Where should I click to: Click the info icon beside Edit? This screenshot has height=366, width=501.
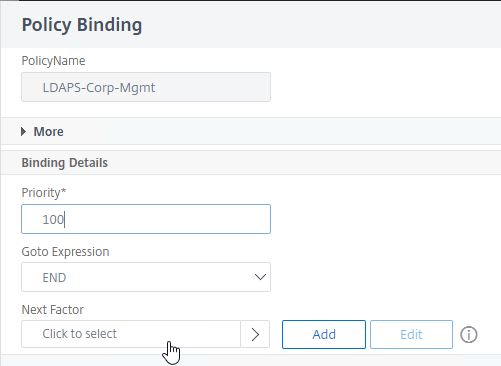[469, 335]
